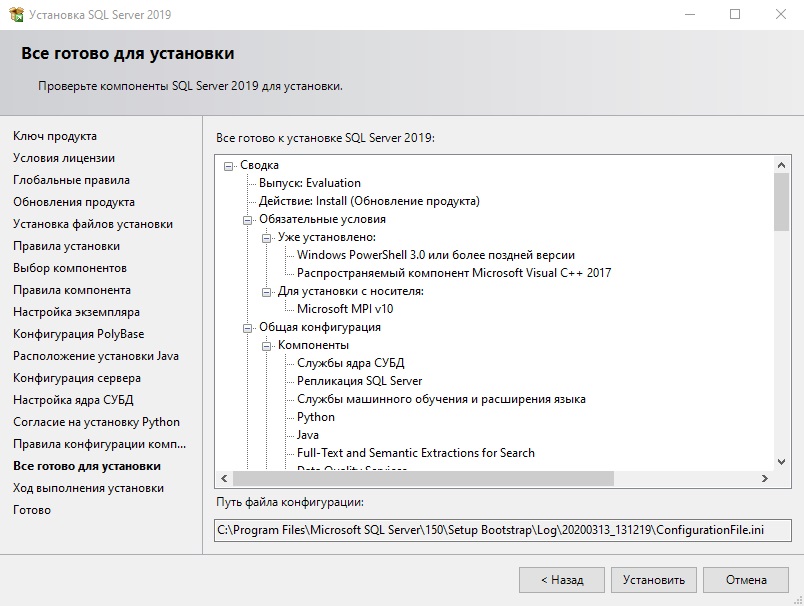Click the horizontal scrollbar thumb
Image resolution: width=804 pixels, height=606 pixels.
click(x=424, y=478)
